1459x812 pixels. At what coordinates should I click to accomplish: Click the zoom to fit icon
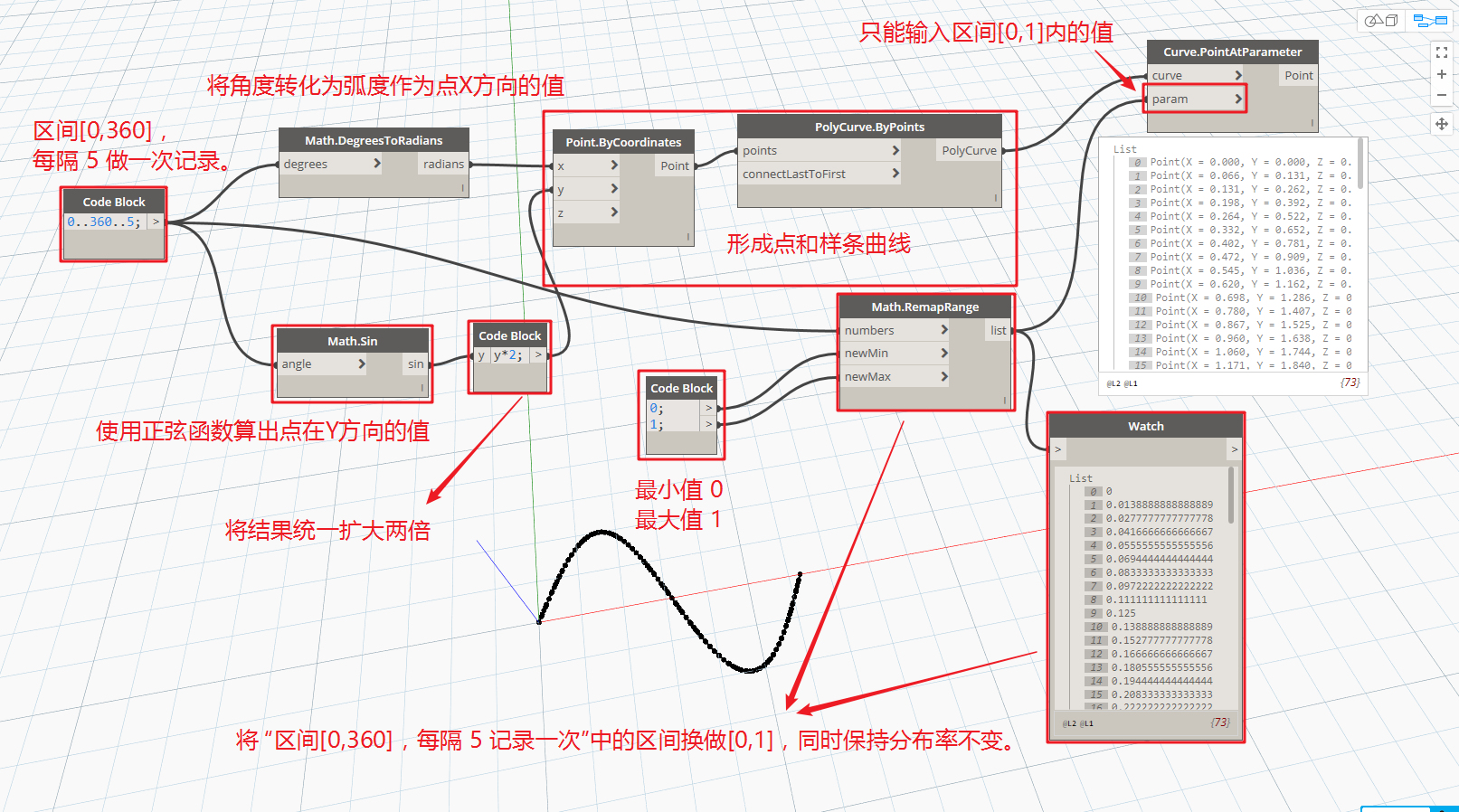1442,52
